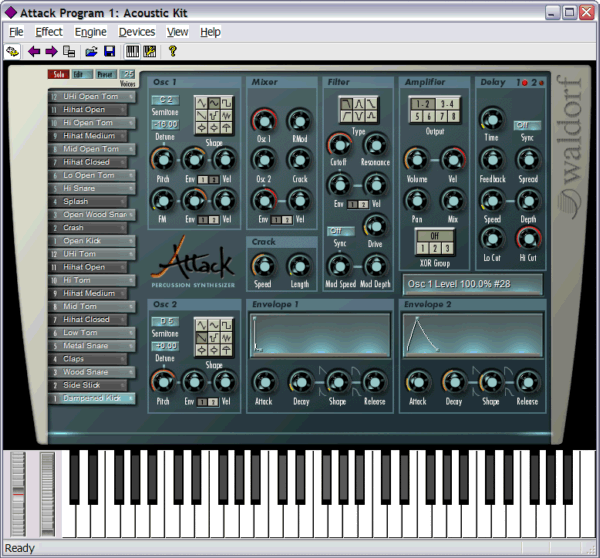
Task: Select Osc 1 noise-like shape icon
Action: [x=226, y=115]
